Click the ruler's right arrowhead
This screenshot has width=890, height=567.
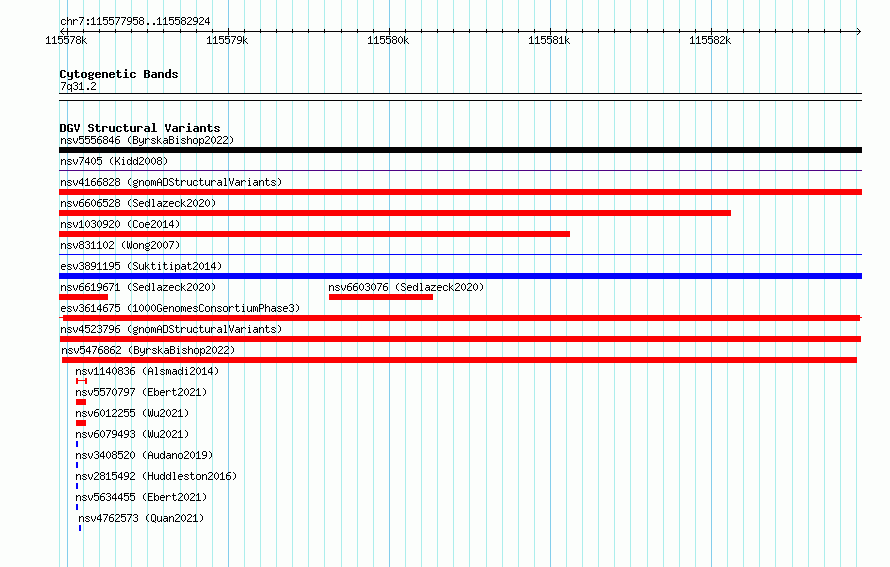point(859,31)
